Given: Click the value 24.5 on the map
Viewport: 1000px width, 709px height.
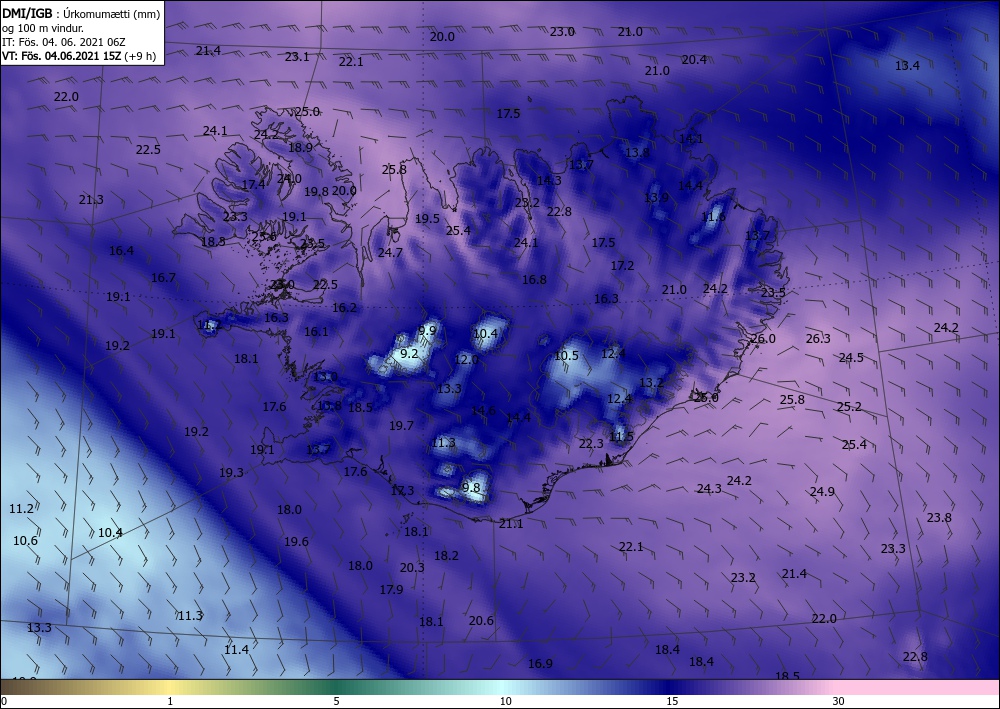Looking at the screenshot, I should (x=851, y=357).
